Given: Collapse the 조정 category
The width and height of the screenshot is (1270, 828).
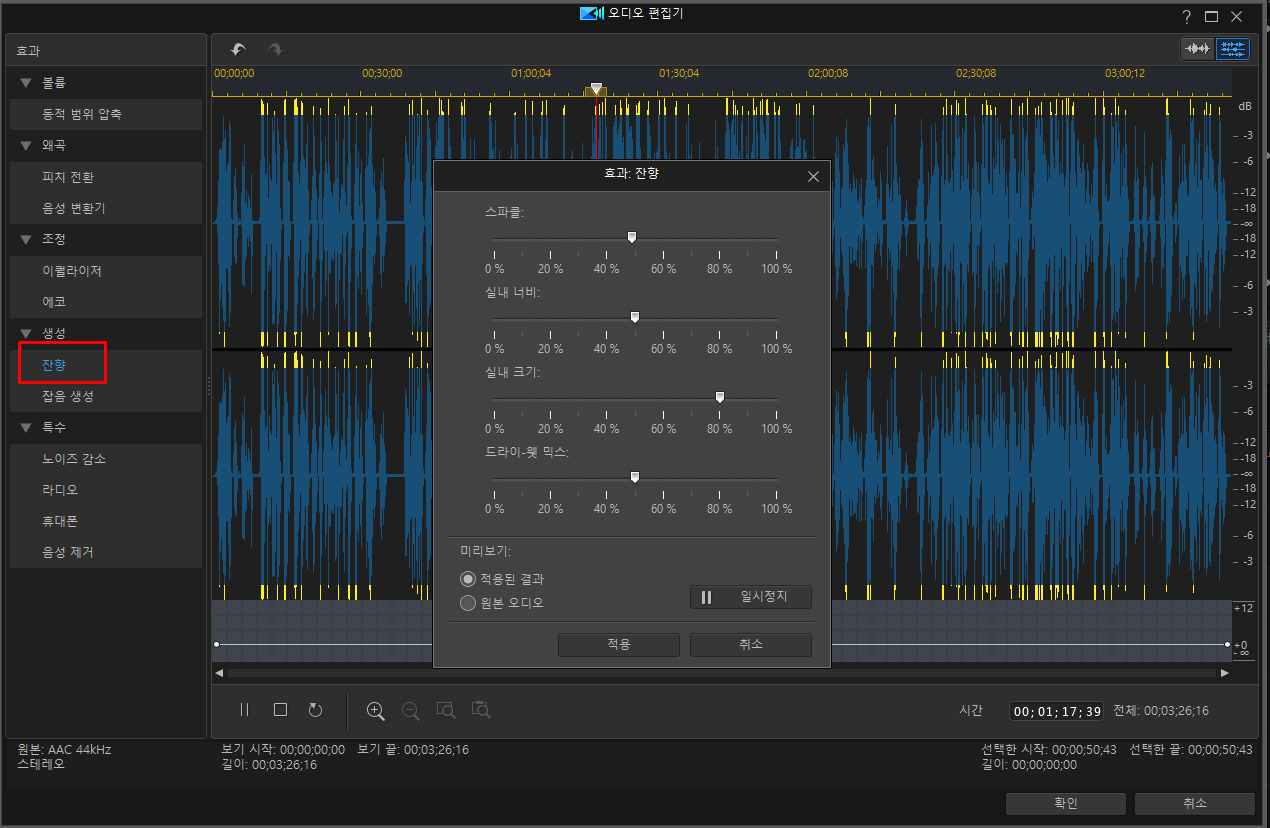Looking at the screenshot, I should pyautogui.click(x=26, y=240).
